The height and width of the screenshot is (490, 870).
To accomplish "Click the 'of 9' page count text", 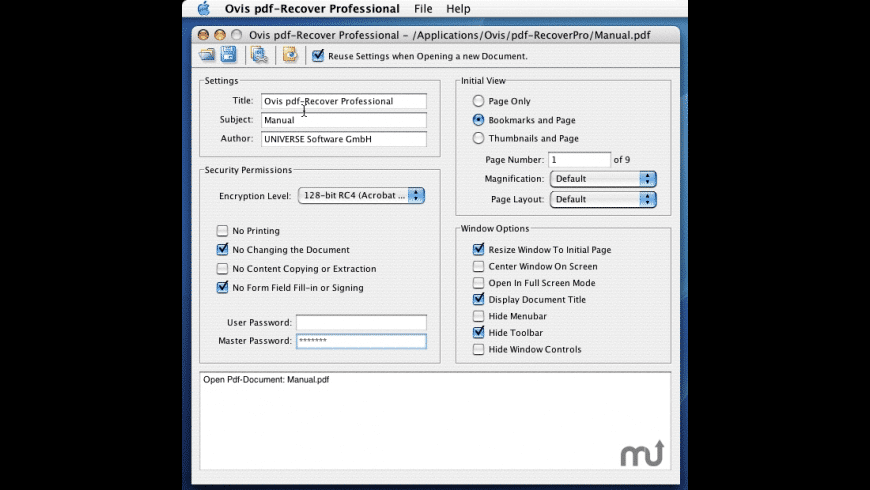I will tap(621, 160).
